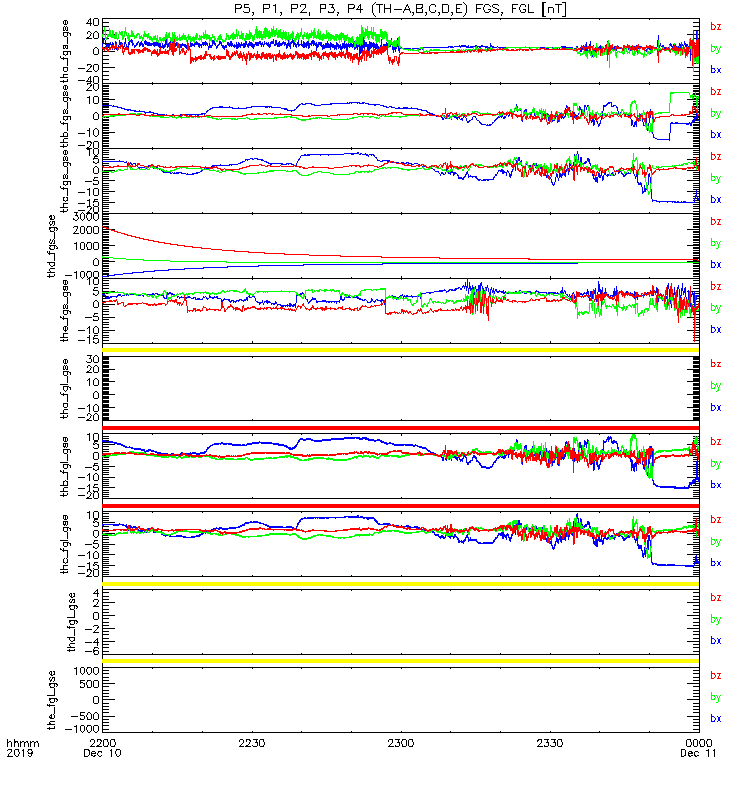The image size is (750, 800).
Task: Click the plot title 'P5, P1, P2, P3, P4 (TH-A,B,C,D,E) FGS, FGL [nT]'
Action: [x=400, y=9]
